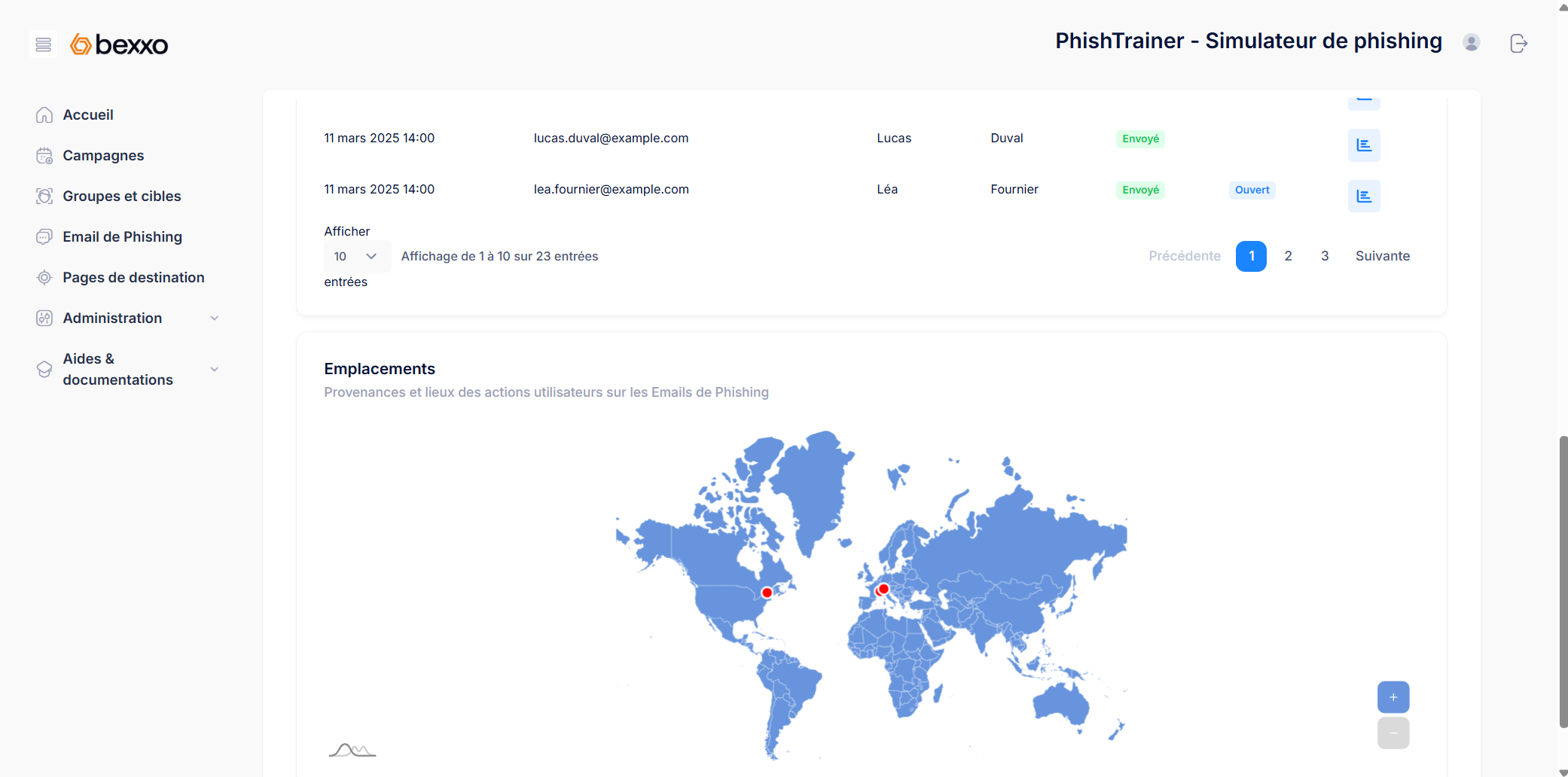Jump to page 3 of the table
This screenshot has width=1568, height=777.
tap(1325, 257)
